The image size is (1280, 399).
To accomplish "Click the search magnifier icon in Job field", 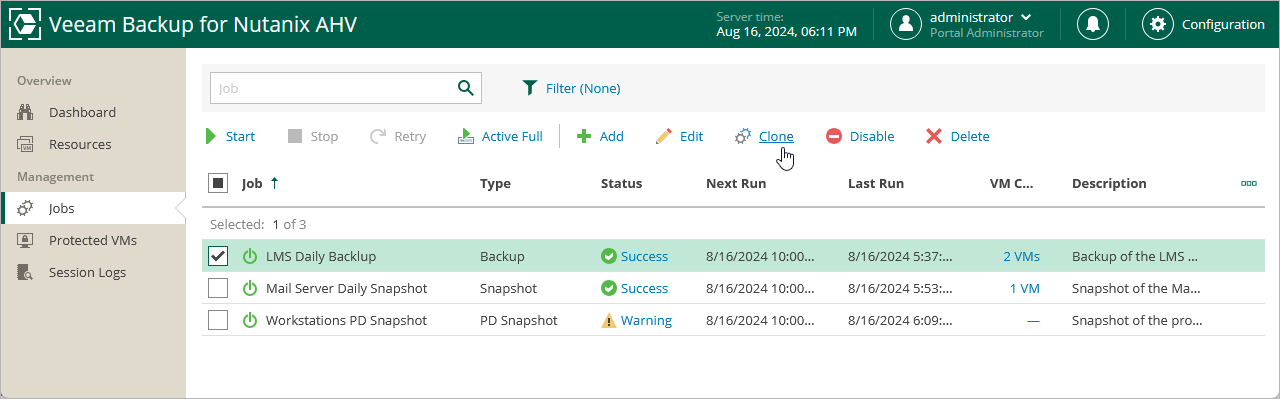I will point(465,88).
